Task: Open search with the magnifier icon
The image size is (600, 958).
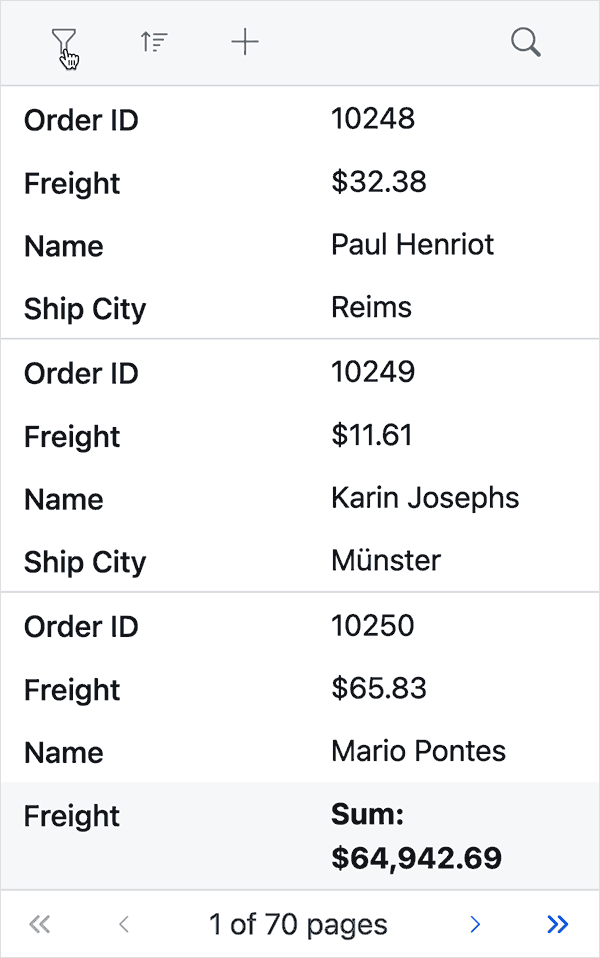Action: 525,42
